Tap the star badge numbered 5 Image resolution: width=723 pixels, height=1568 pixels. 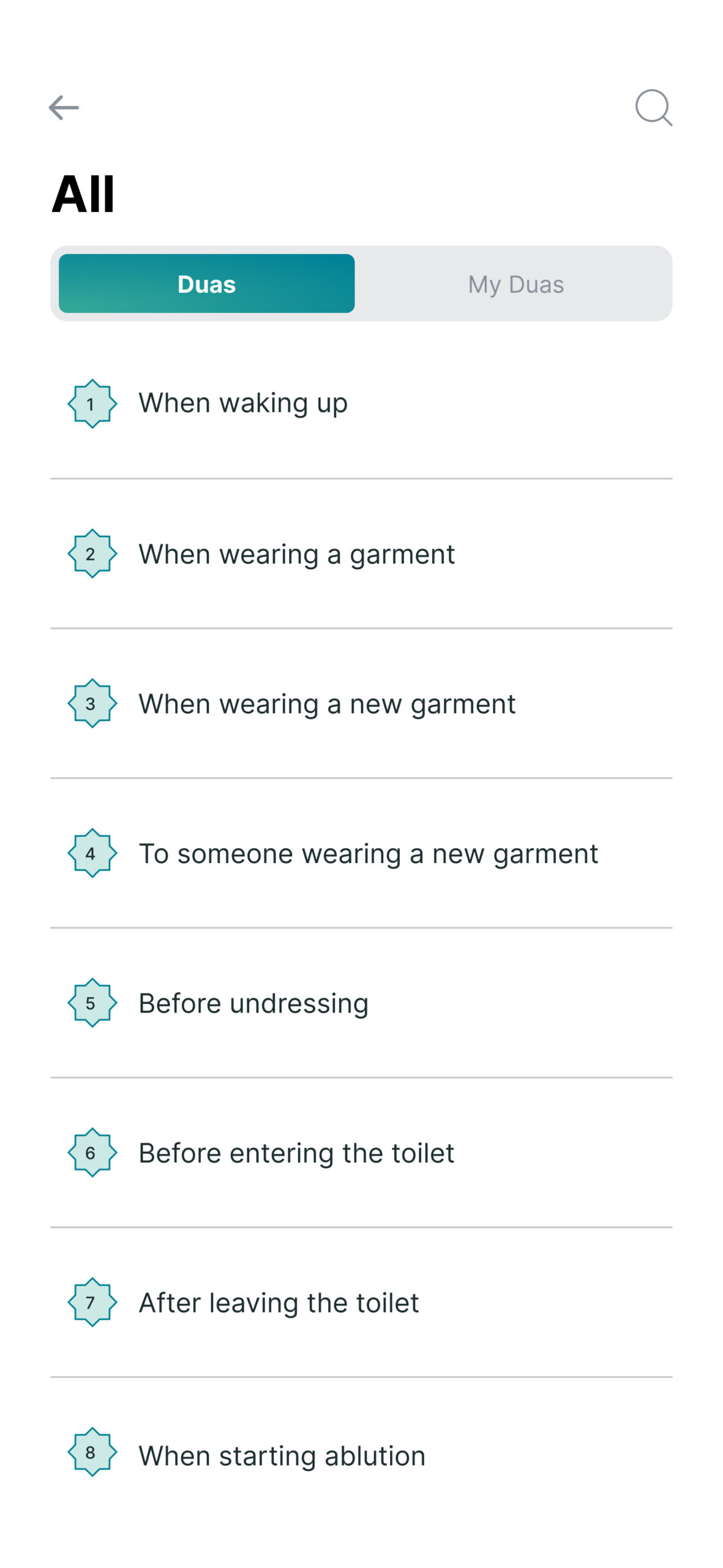[x=92, y=1003]
